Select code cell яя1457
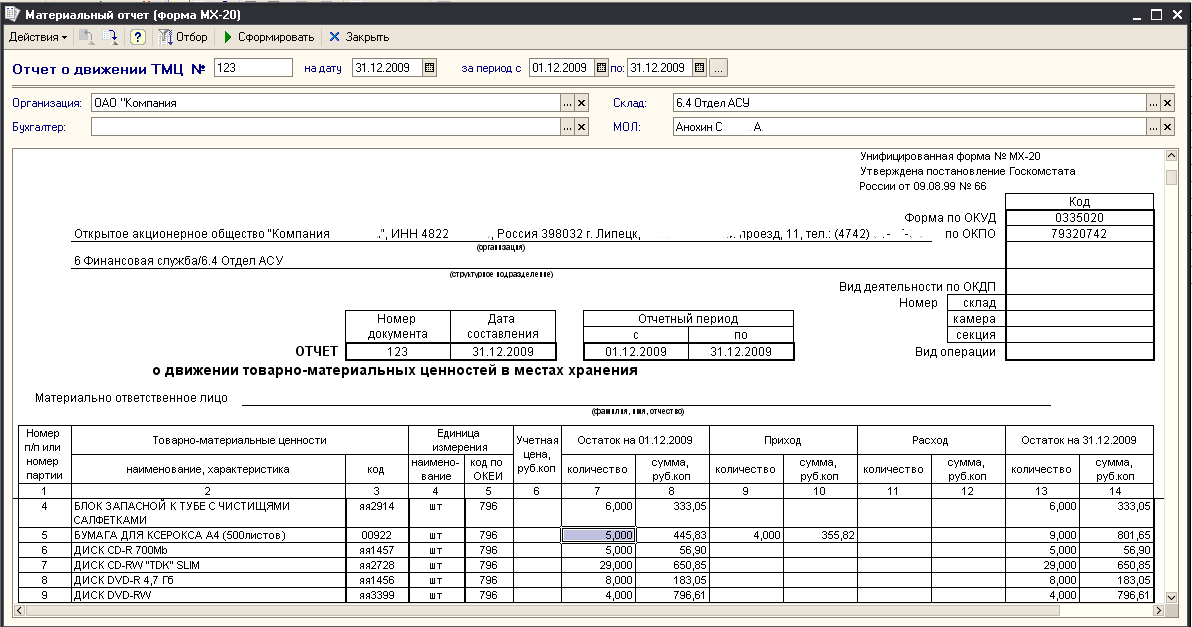 click(377, 550)
